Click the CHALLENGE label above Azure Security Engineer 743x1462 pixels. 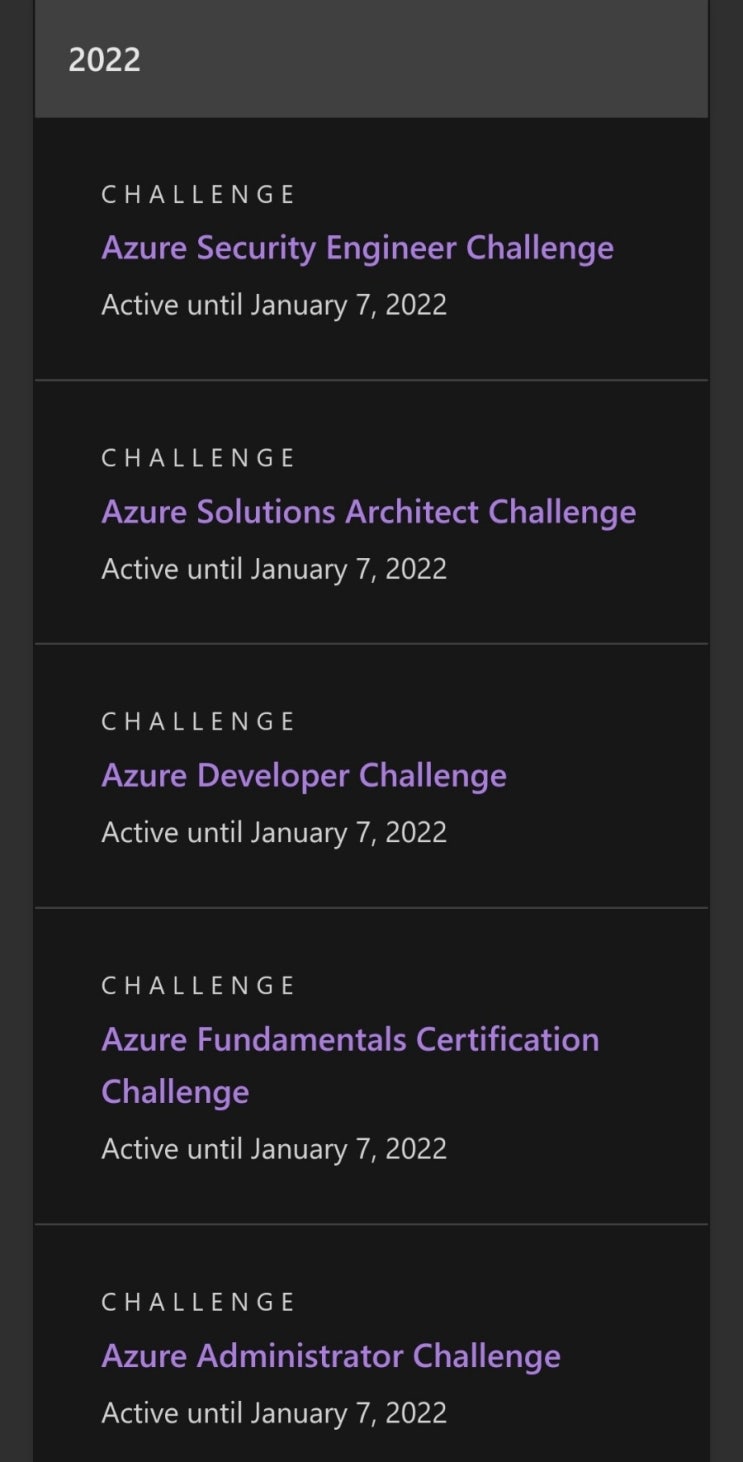197,194
